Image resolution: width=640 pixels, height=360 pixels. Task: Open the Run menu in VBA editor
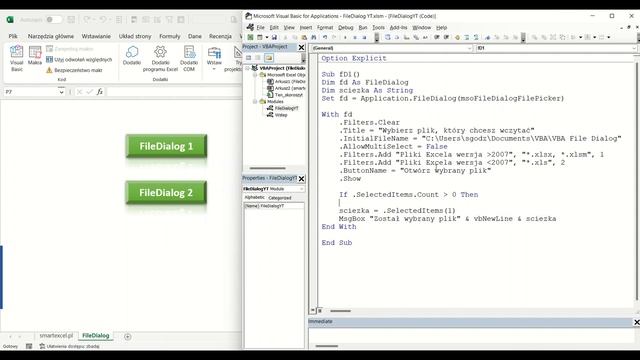coord(363,28)
